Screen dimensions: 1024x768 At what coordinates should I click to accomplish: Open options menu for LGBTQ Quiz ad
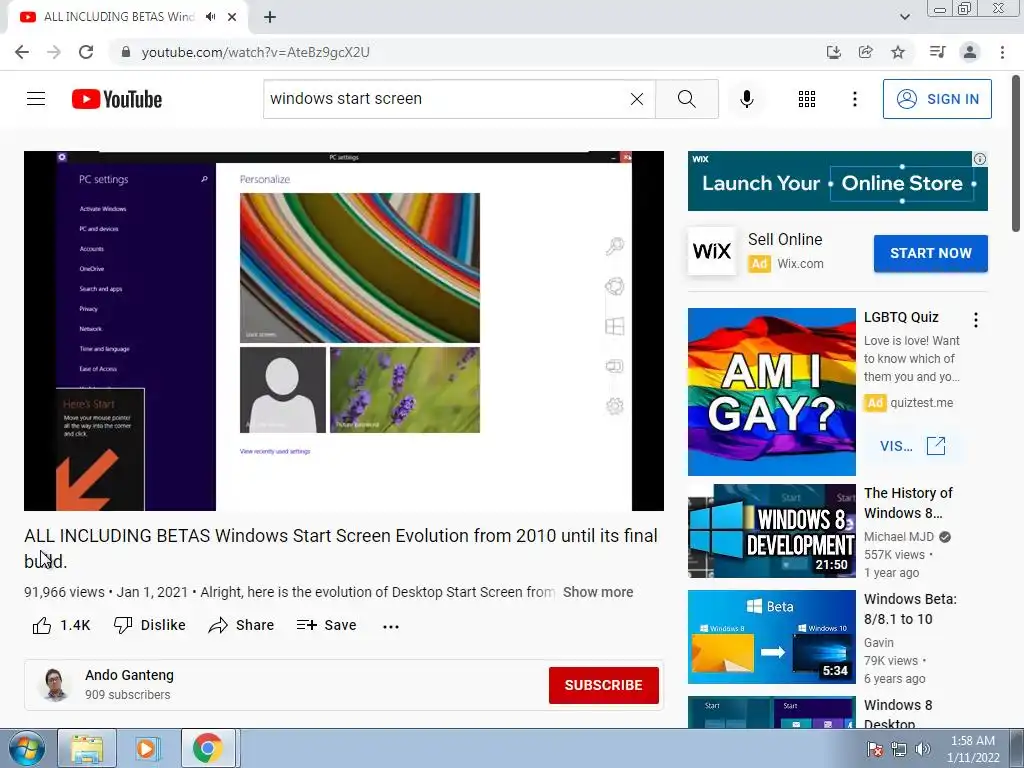pyautogui.click(x=976, y=319)
